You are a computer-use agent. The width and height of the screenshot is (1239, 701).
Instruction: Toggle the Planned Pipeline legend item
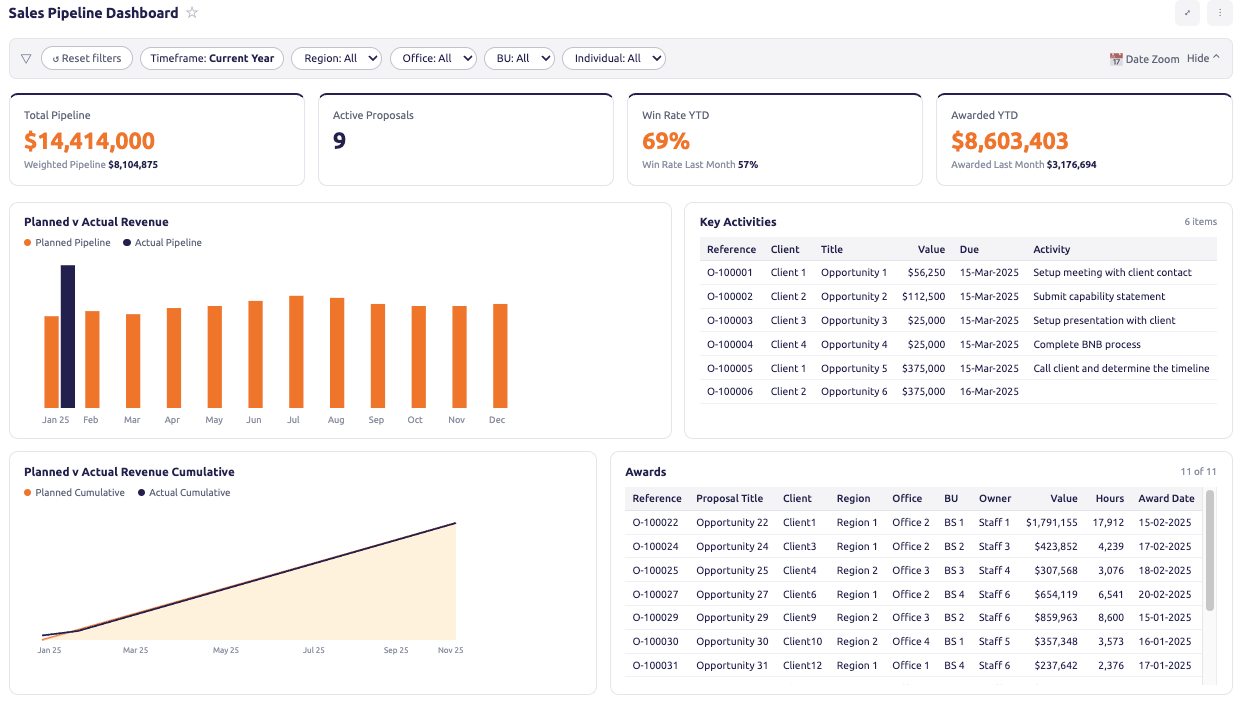pos(67,242)
